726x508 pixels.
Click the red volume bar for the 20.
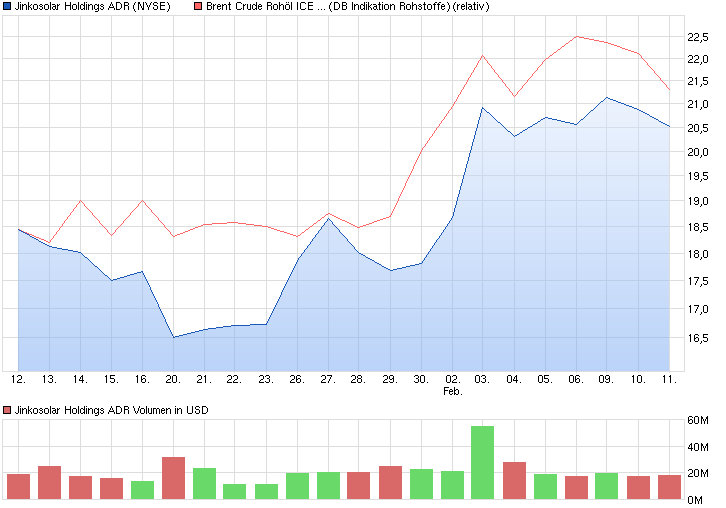pyautogui.click(x=174, y=478)
